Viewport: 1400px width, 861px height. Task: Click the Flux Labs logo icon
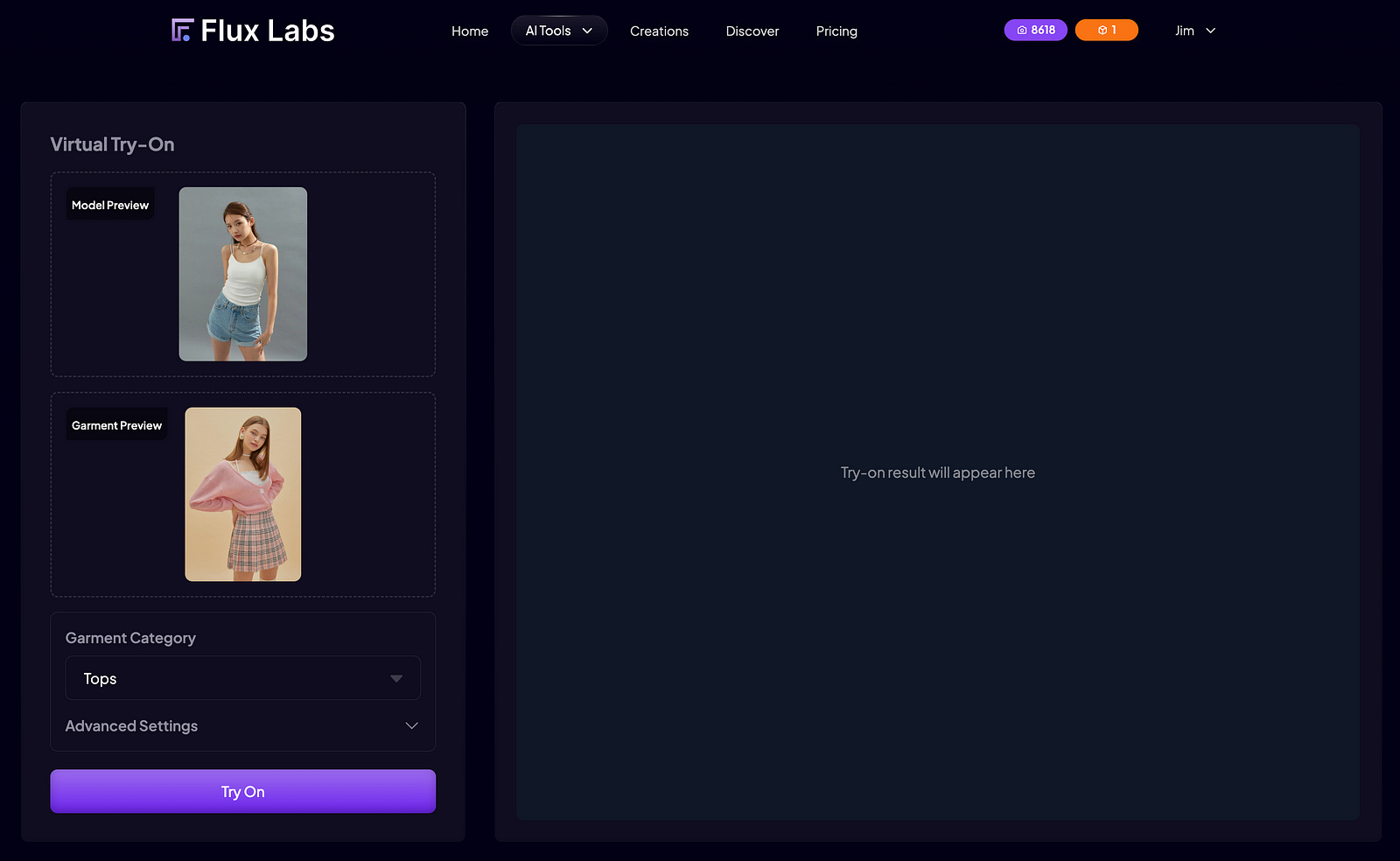181,31
